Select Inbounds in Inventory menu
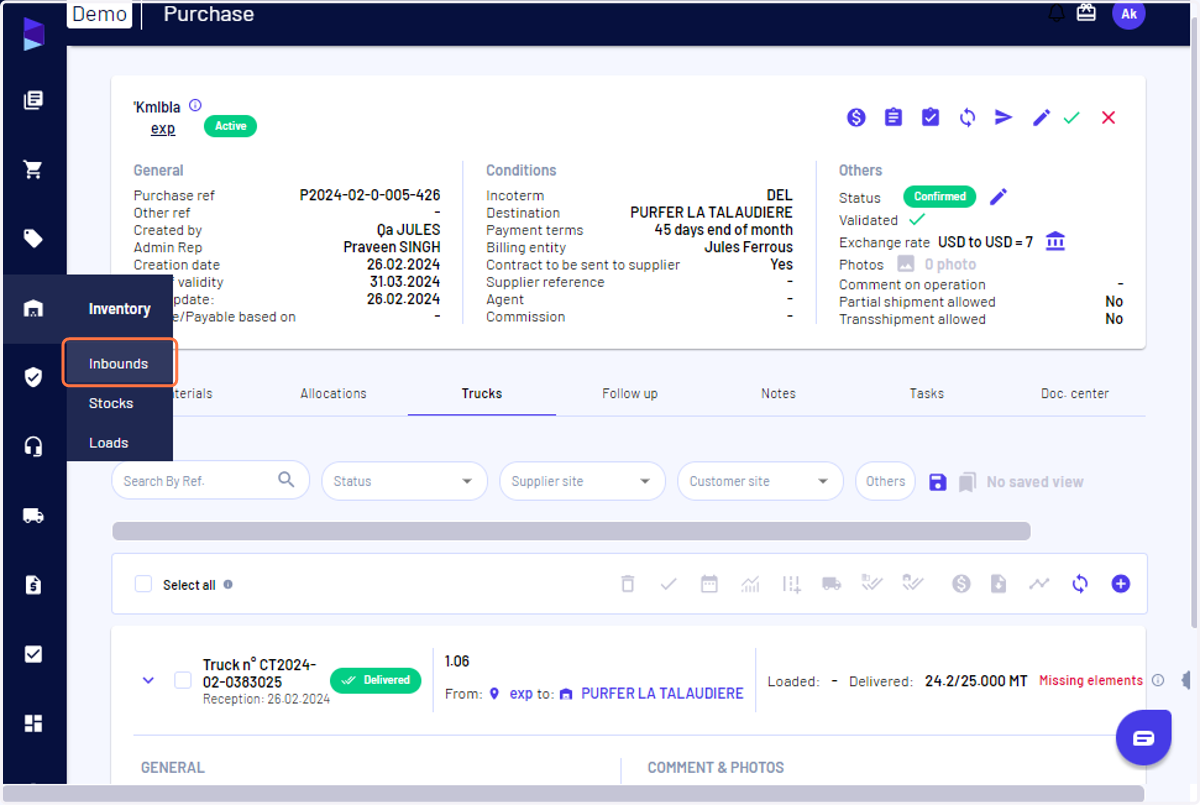 point(118,363)
